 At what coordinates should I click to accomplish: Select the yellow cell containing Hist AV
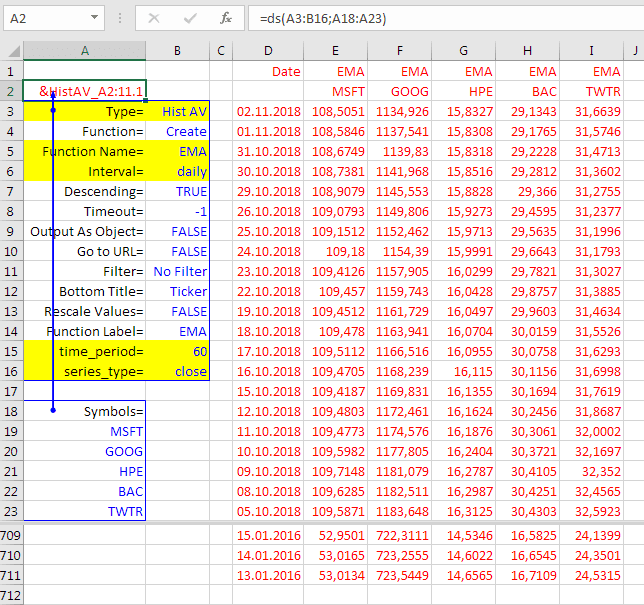click(178, 111)
